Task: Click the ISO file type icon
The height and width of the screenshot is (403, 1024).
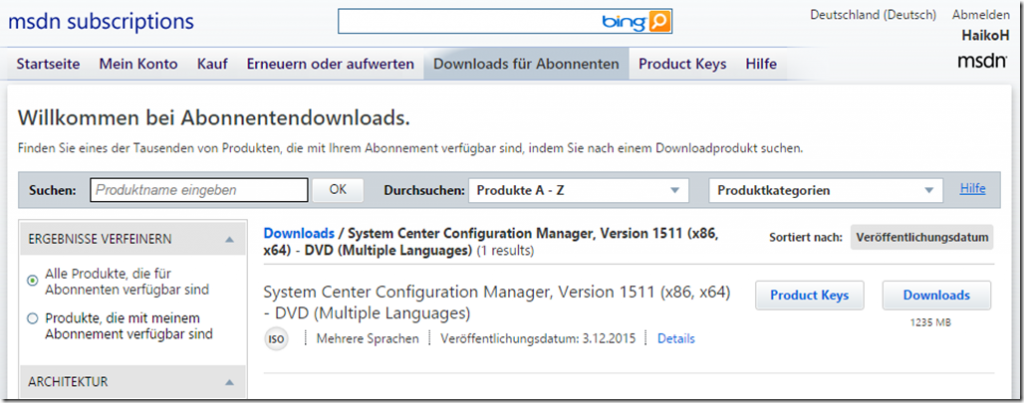Action: pos(276,339)
